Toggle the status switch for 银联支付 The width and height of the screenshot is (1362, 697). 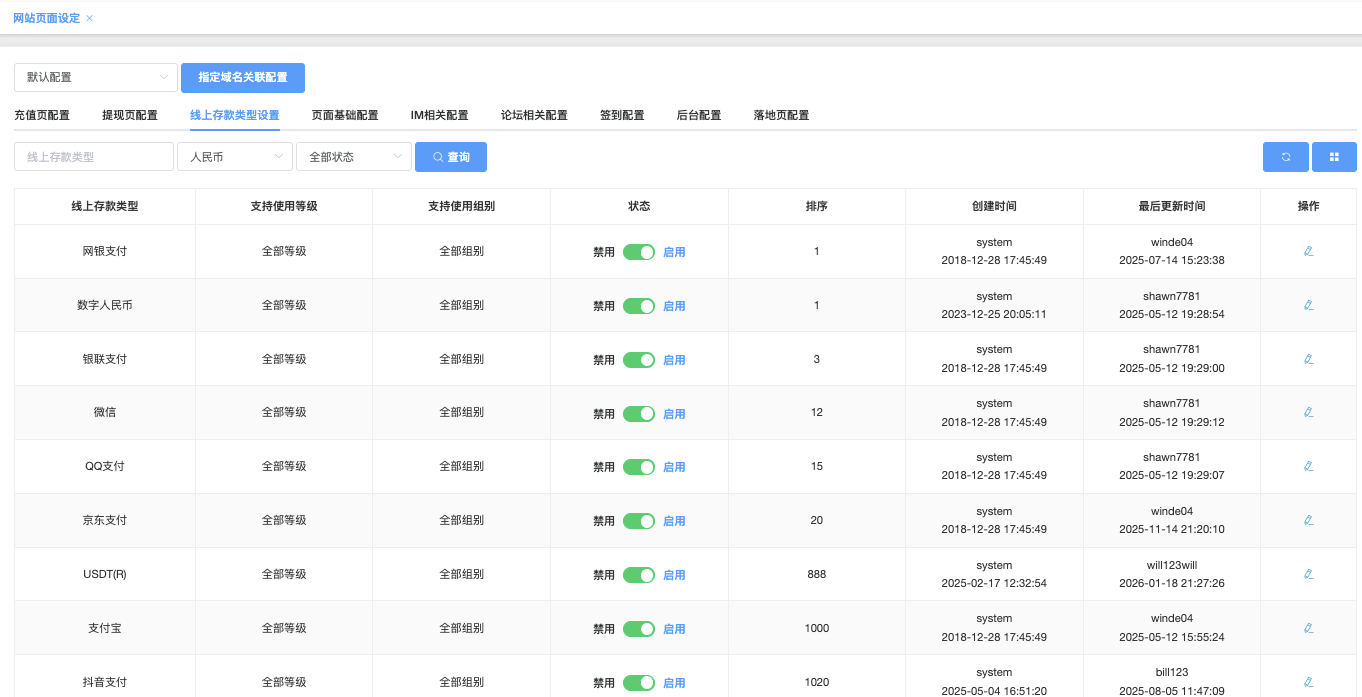(638, 359)
